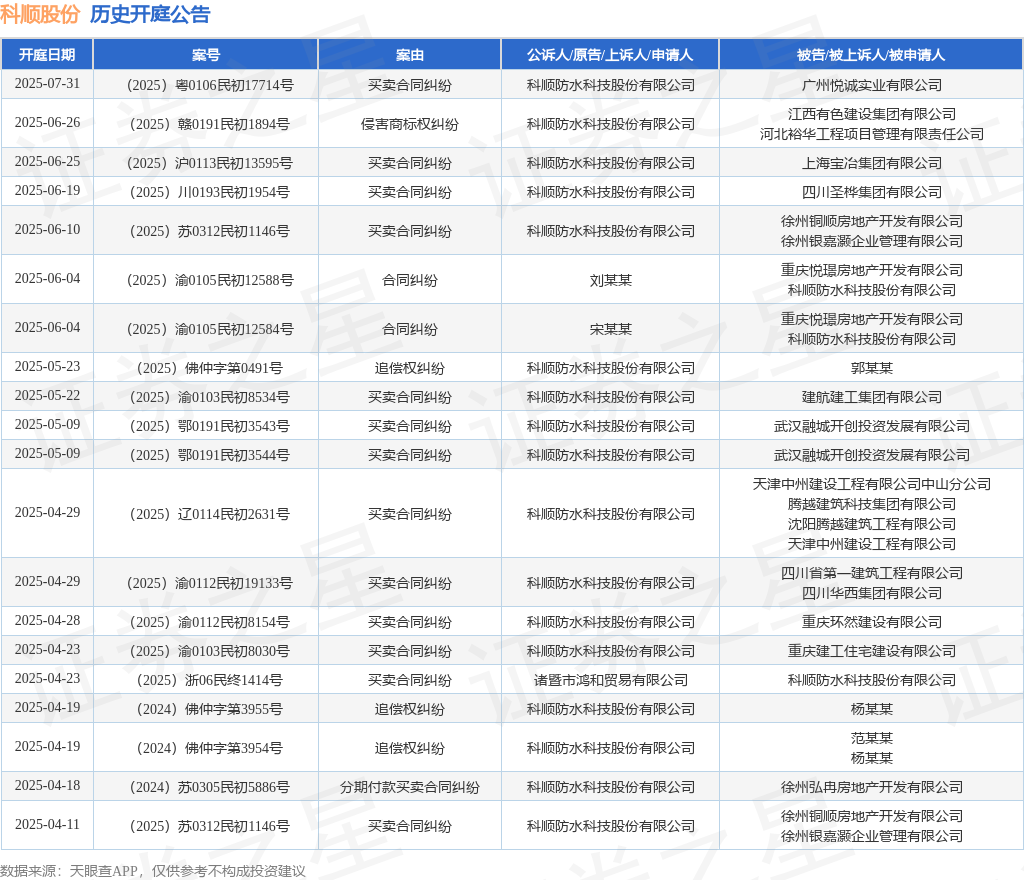This screenshot has width=1024, height=880.
Task: Click defendant 重庆建工住宅建设有限公司
Action: (872, 651)
